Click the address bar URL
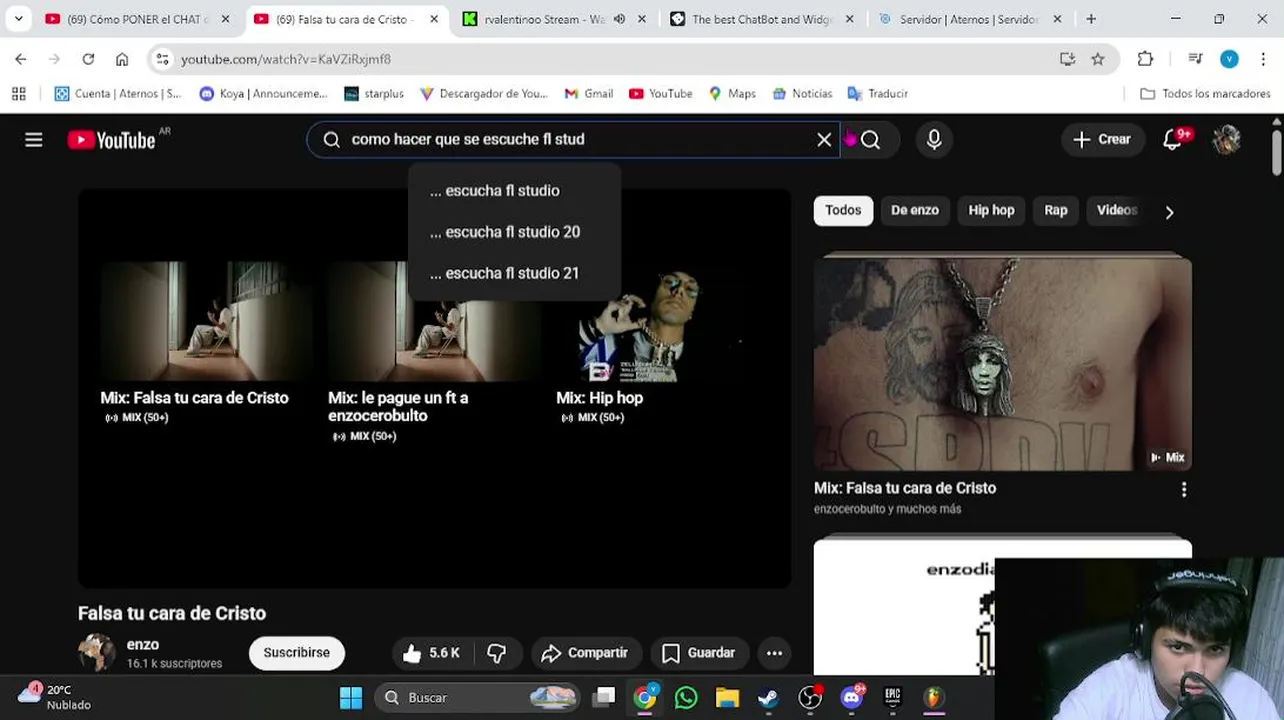 tap(286, 59)
